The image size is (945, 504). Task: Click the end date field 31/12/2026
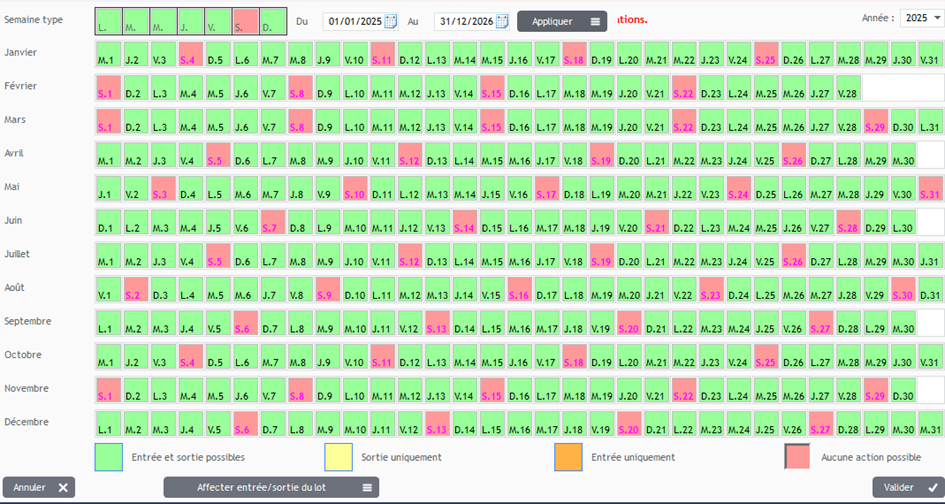click(463, 21)
